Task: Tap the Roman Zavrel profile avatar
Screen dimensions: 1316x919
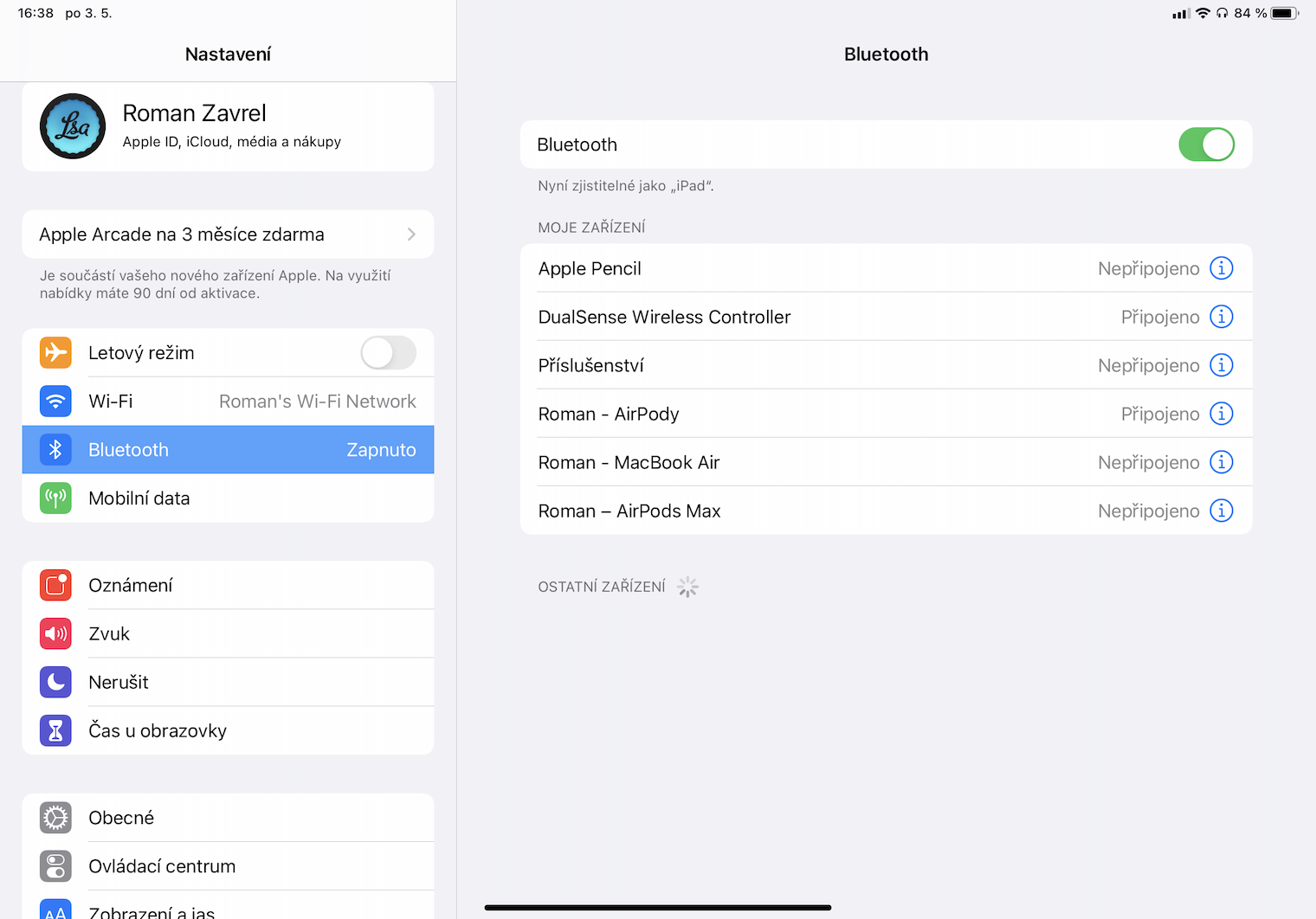Action: click(73, 126)
